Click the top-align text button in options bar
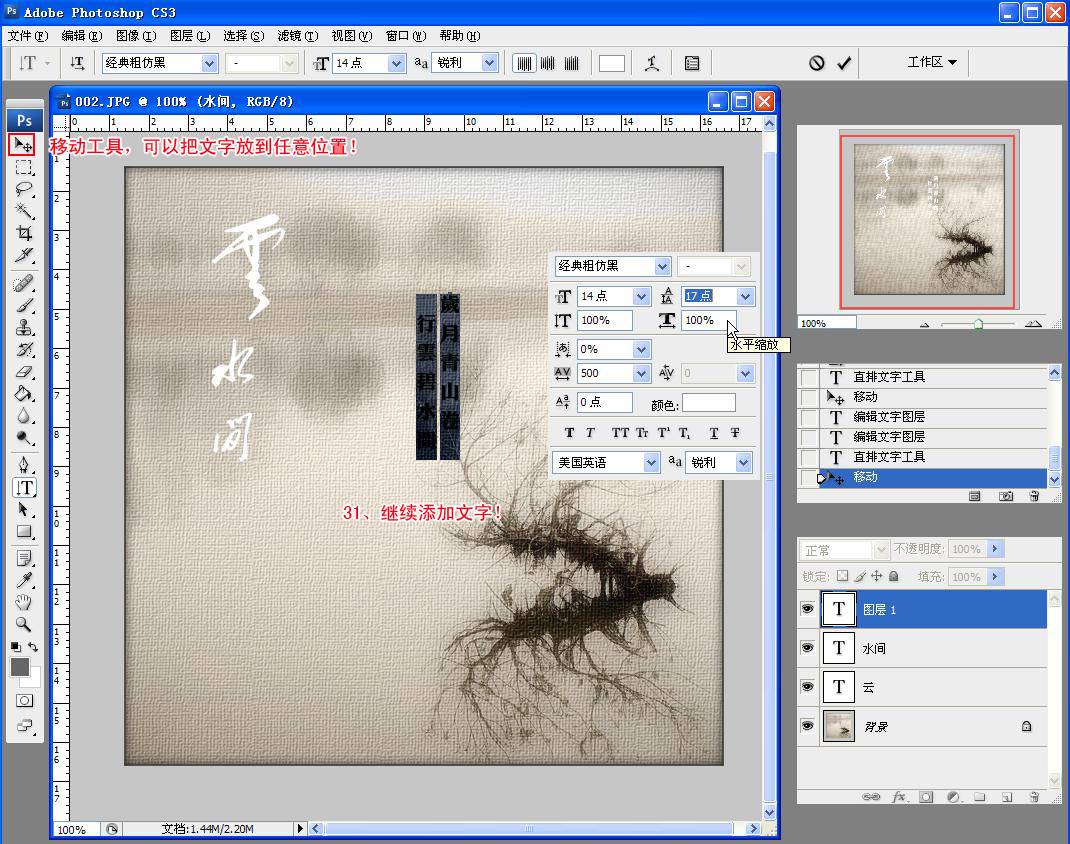This screenshot has height=844, width=1070. [523, 63]
